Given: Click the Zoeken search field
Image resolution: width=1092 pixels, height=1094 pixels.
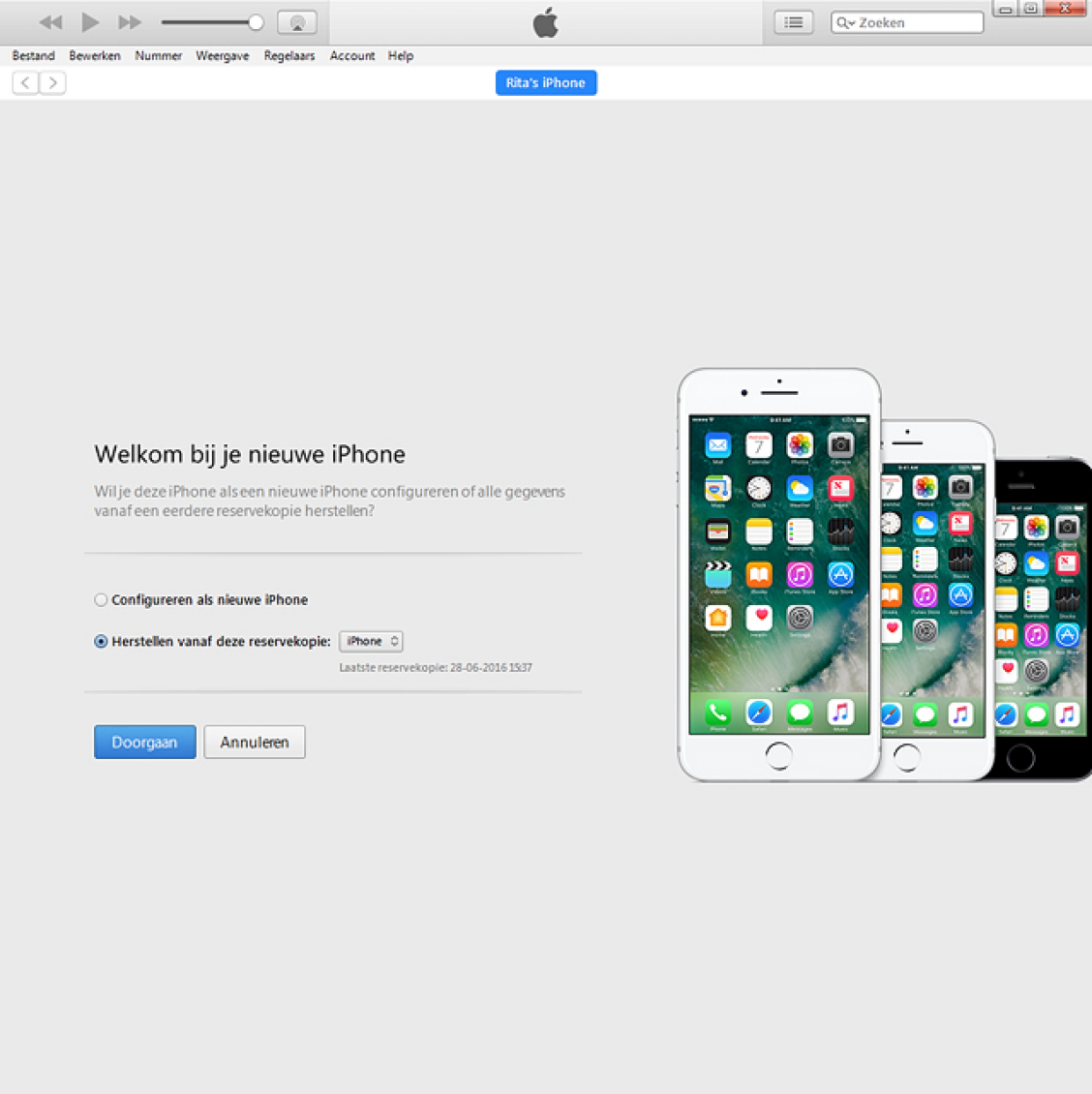Looking at the screenshot, I should (x=907, y=22).
